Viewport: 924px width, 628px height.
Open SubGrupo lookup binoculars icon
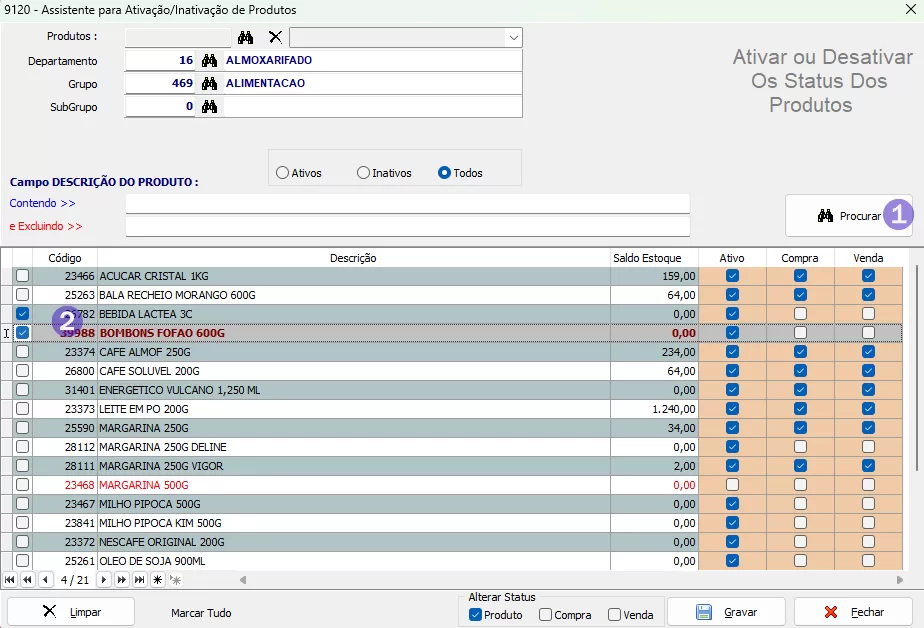[x=210, y=107]
